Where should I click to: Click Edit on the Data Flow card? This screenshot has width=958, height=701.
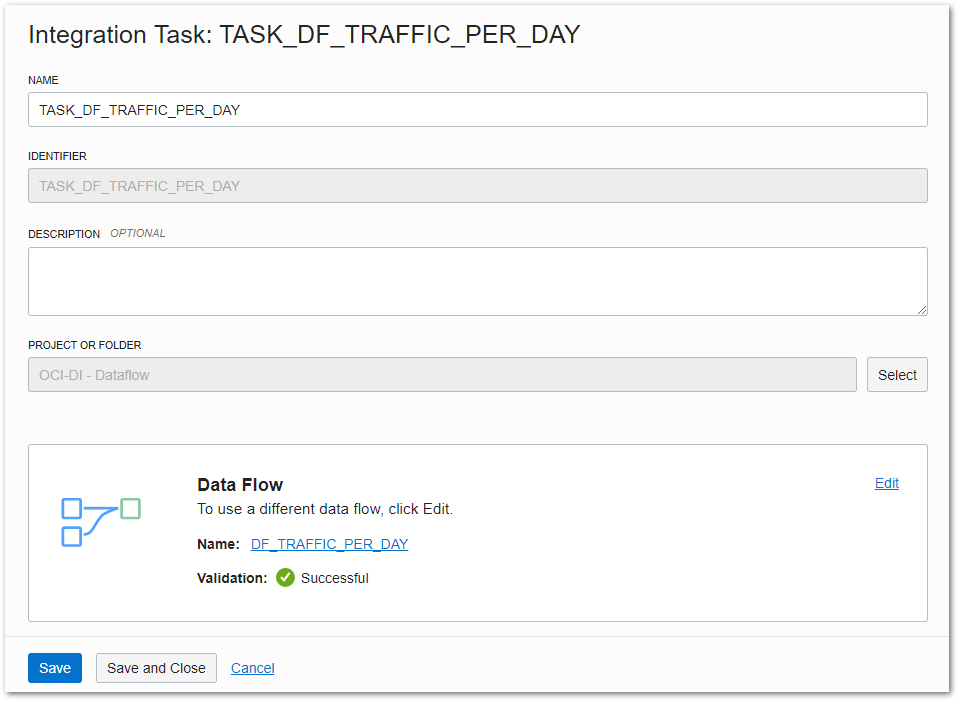click(886, 483)
